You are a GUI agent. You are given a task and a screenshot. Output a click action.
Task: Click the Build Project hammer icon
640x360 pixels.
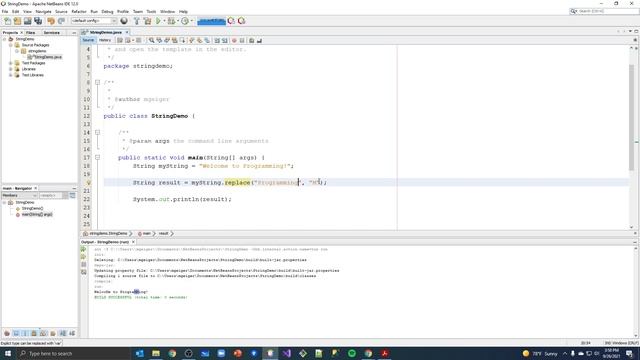(x=137, y=21)
